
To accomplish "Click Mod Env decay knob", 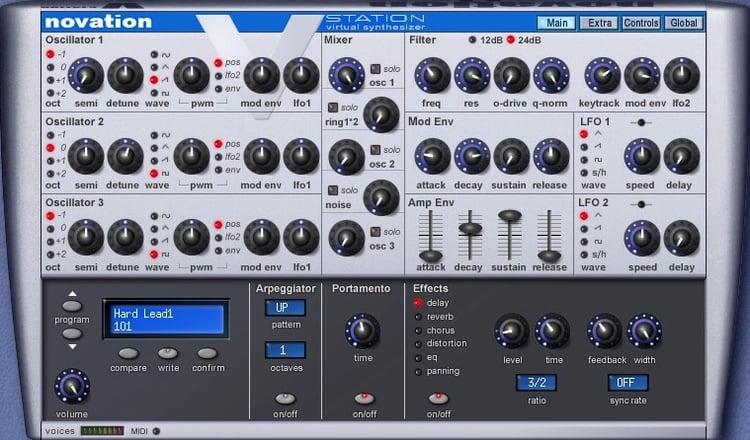I will pos(472,156).
